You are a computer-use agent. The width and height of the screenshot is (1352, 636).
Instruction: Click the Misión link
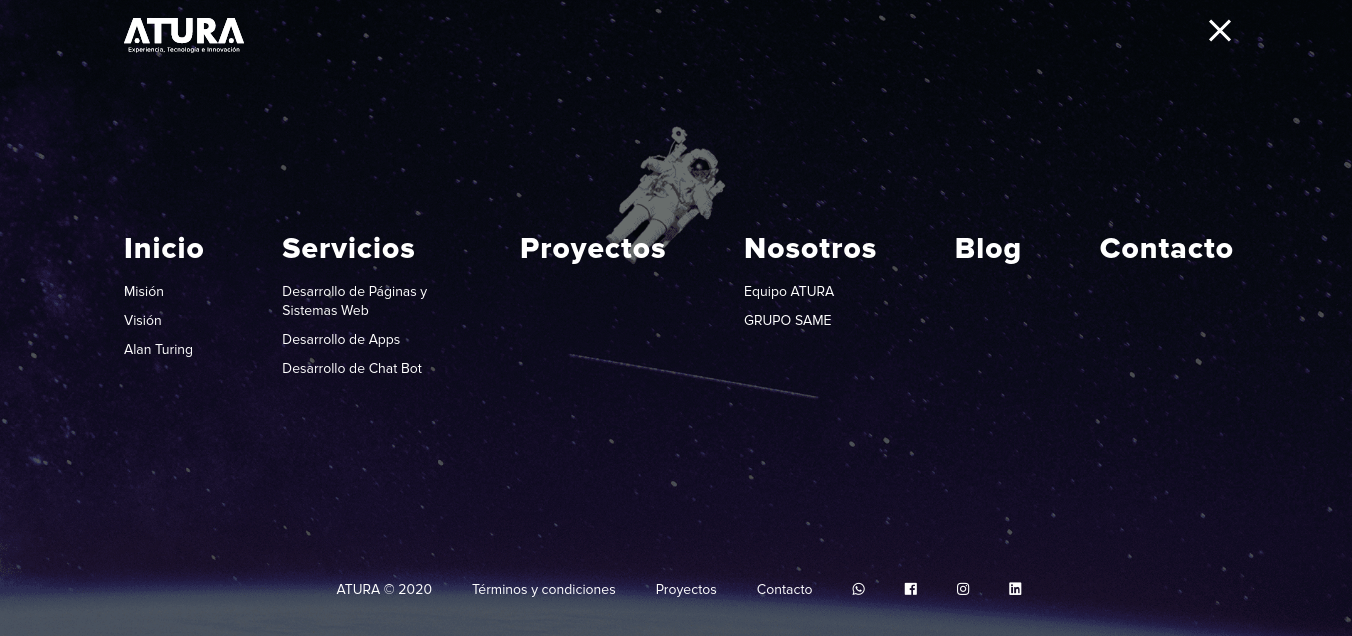(144, 291)
